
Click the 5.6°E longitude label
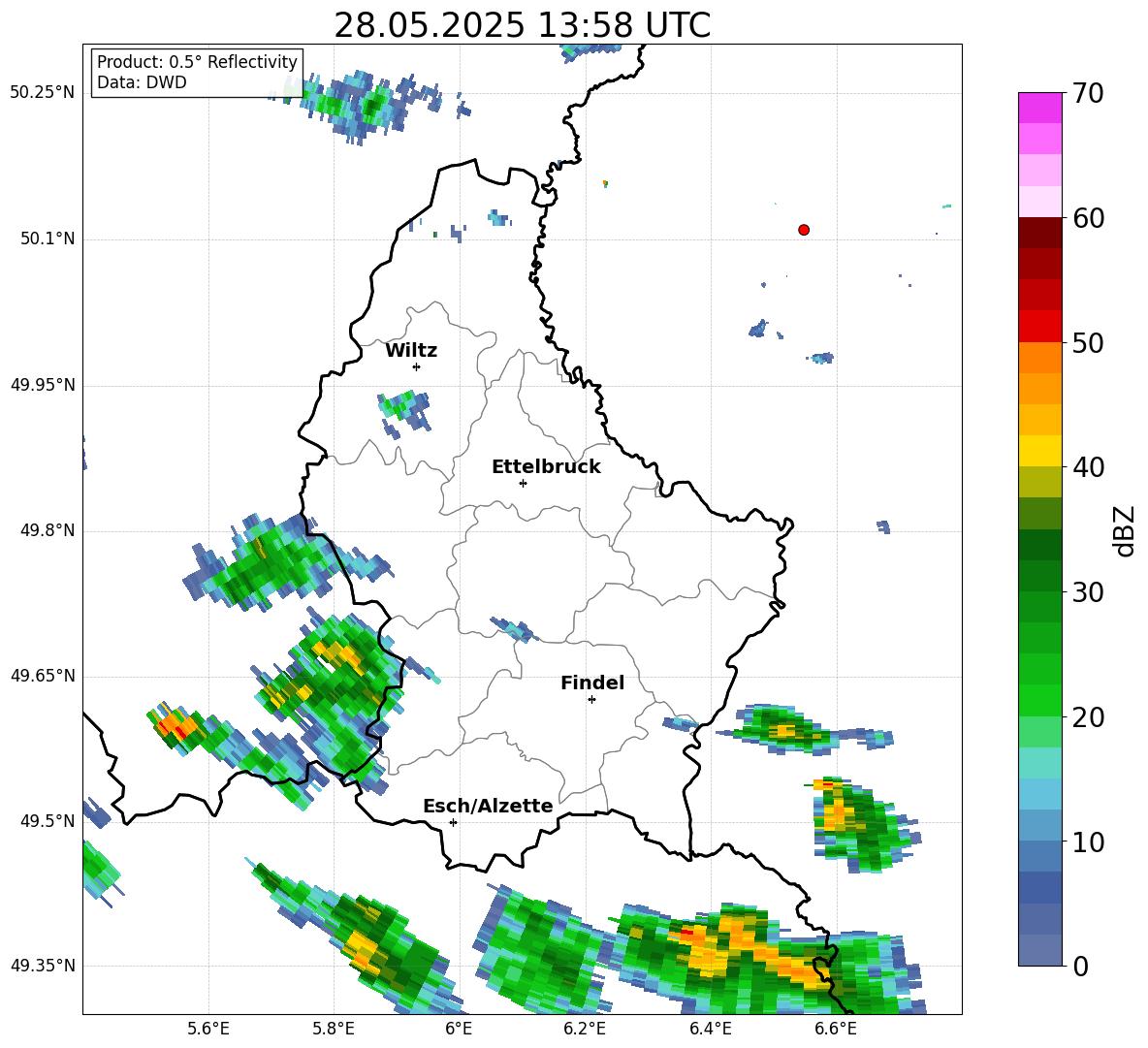(x=208, y=1030)
